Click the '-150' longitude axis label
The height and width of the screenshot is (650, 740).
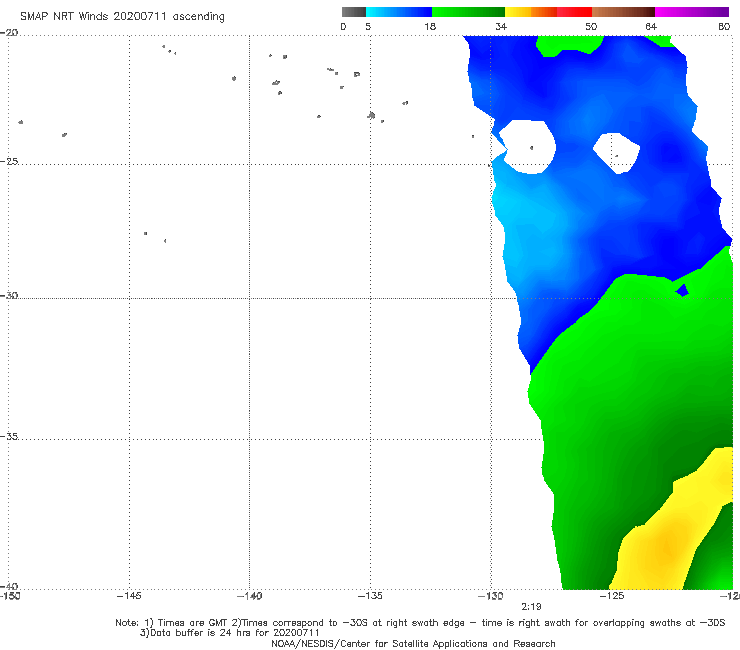point(10,596)
